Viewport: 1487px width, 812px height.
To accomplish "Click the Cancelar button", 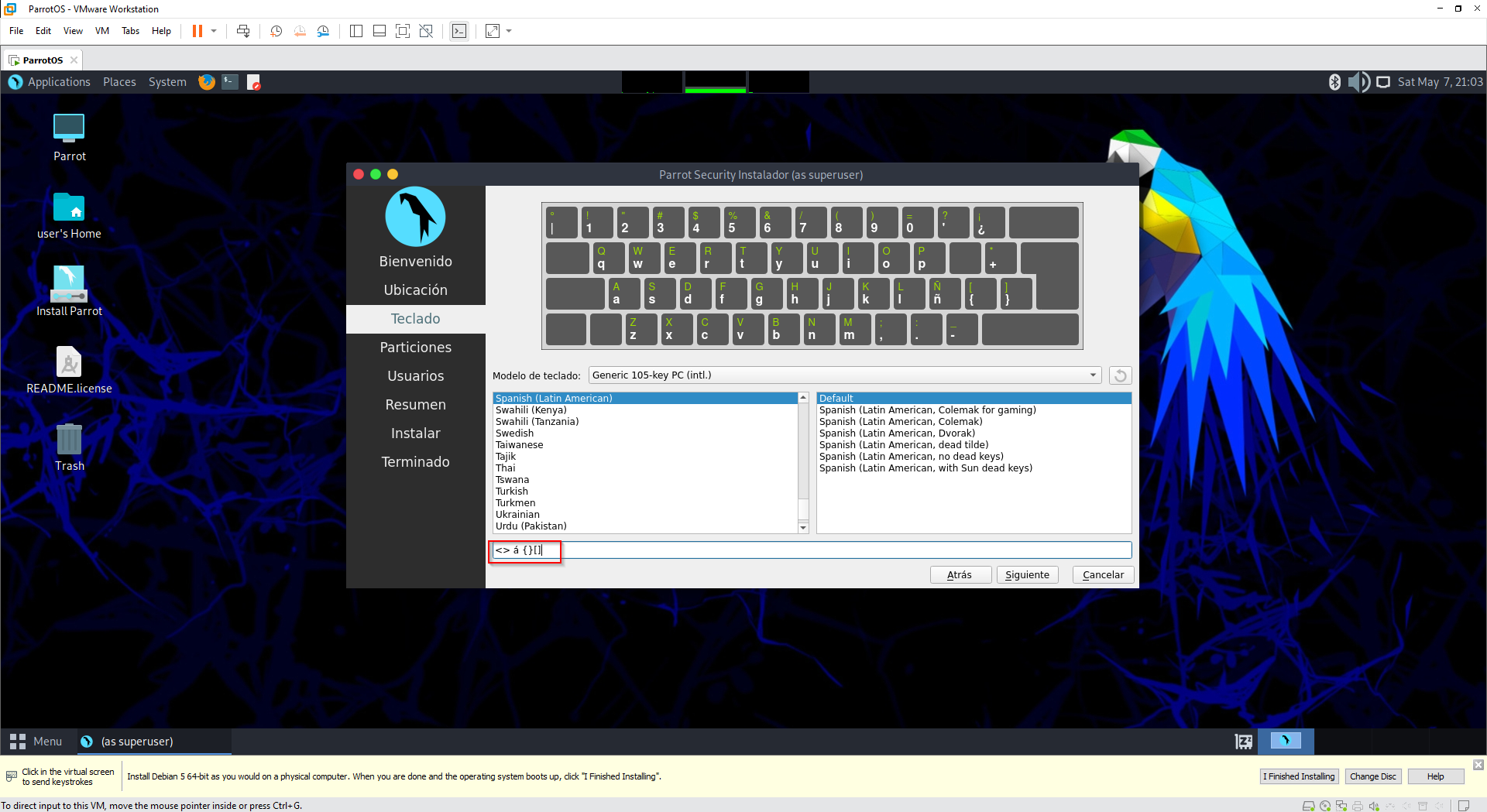I will [1103, 574].
